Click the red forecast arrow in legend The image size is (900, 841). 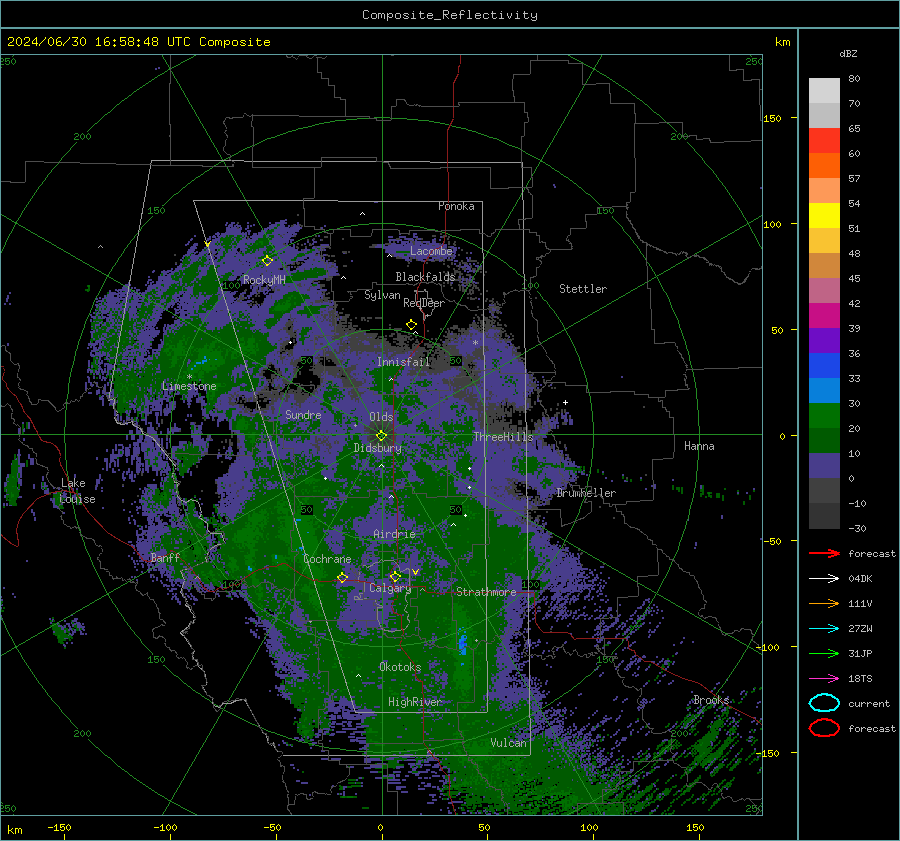824,553
